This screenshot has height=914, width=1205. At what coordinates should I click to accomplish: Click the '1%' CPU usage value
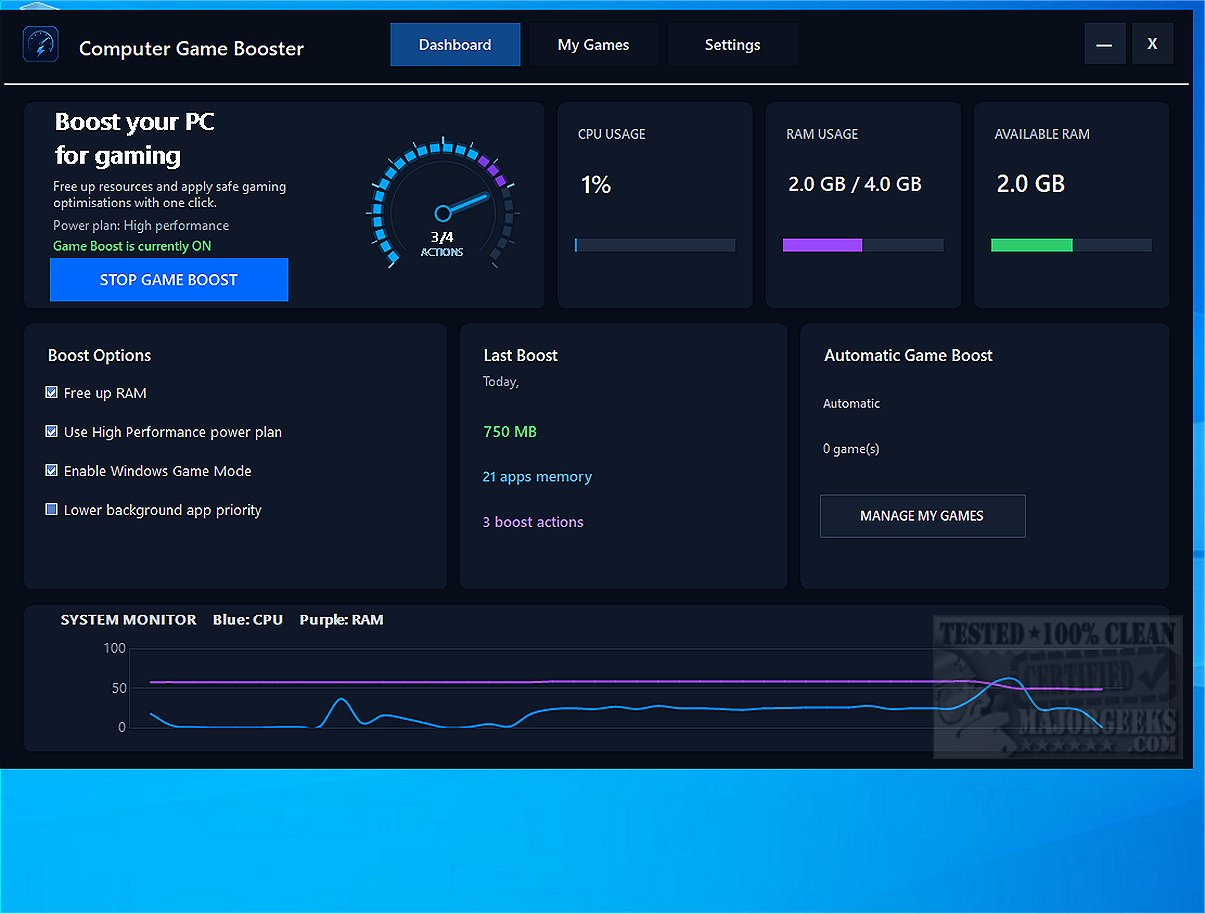click(596, 185)
